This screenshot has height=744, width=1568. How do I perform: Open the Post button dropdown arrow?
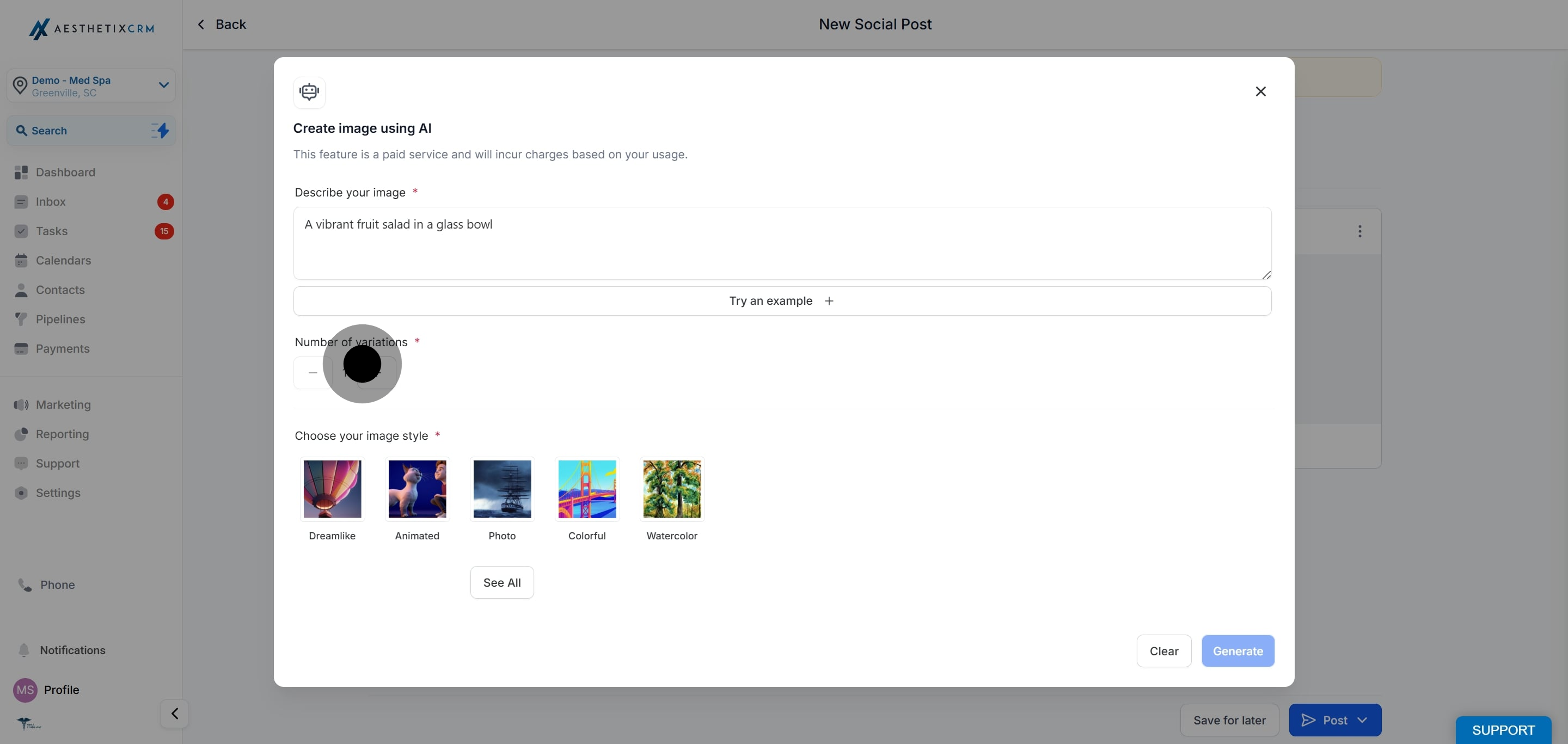click(1362, 720)
